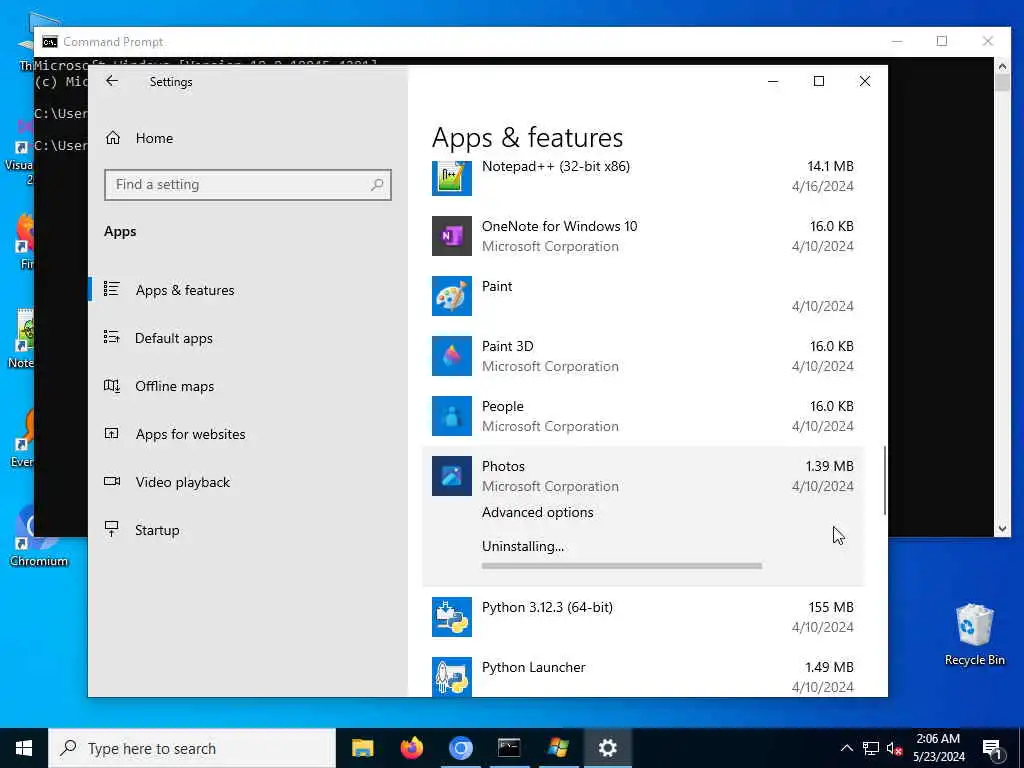Screen dimensions: 1024x768
Task: Click the muted volume tray icon
Action: point(894,748)
